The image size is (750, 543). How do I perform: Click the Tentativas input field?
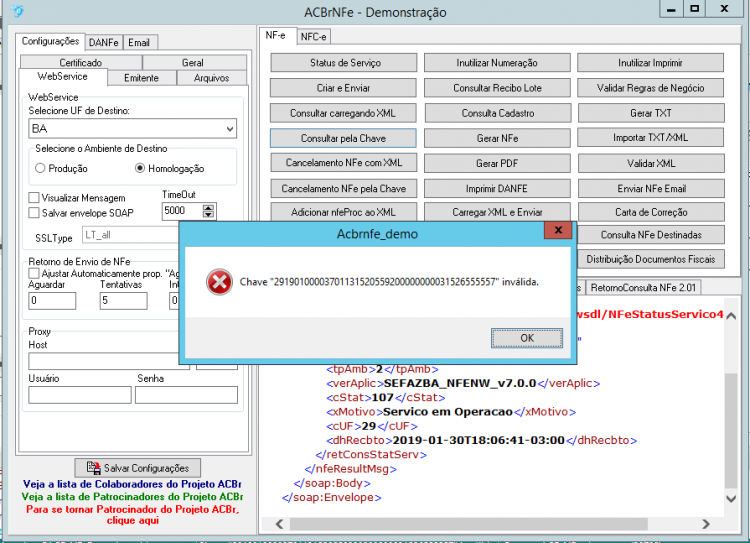tap(123, 300)
